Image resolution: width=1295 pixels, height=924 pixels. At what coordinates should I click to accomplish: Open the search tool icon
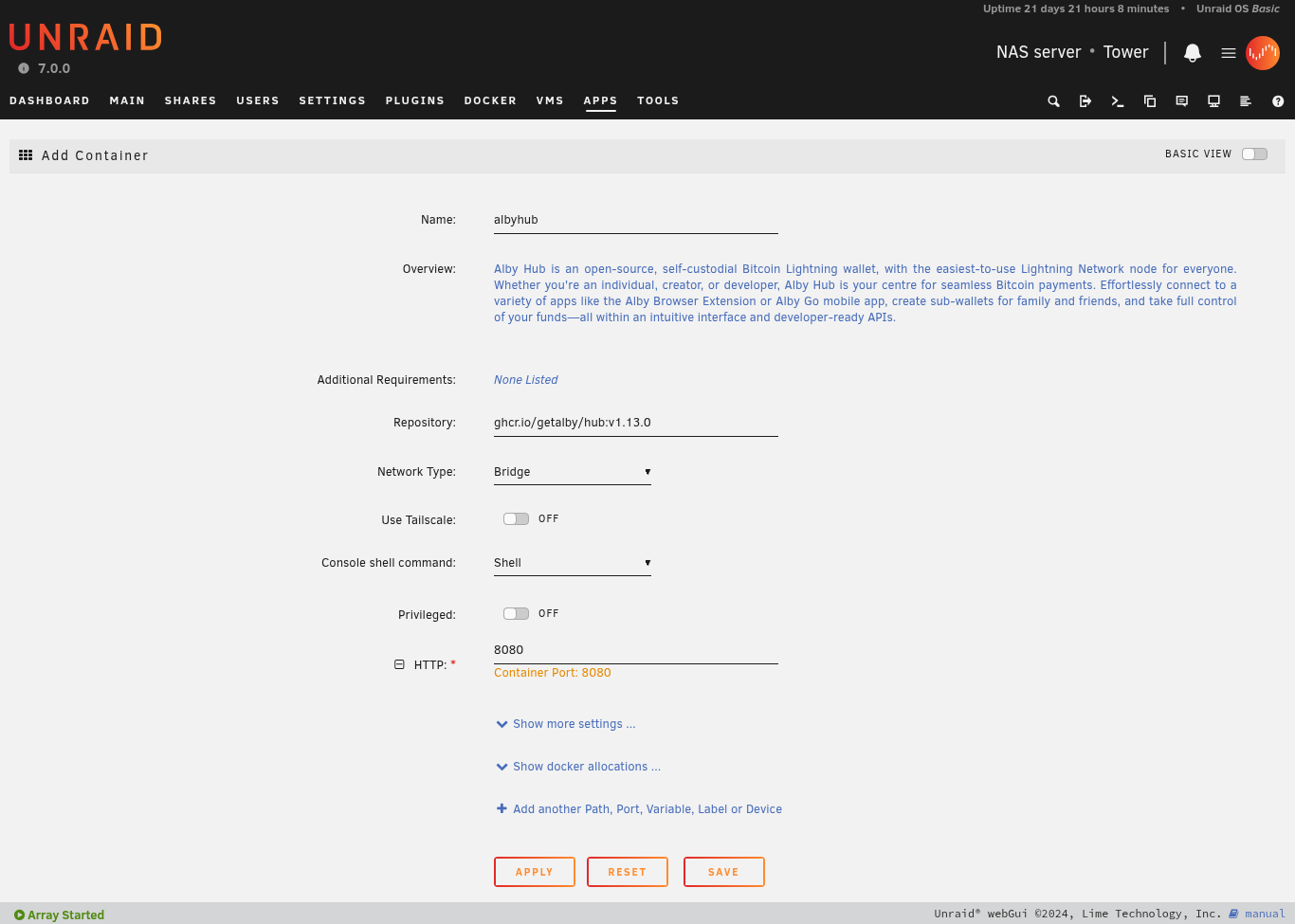click(x=1053, y=101)
